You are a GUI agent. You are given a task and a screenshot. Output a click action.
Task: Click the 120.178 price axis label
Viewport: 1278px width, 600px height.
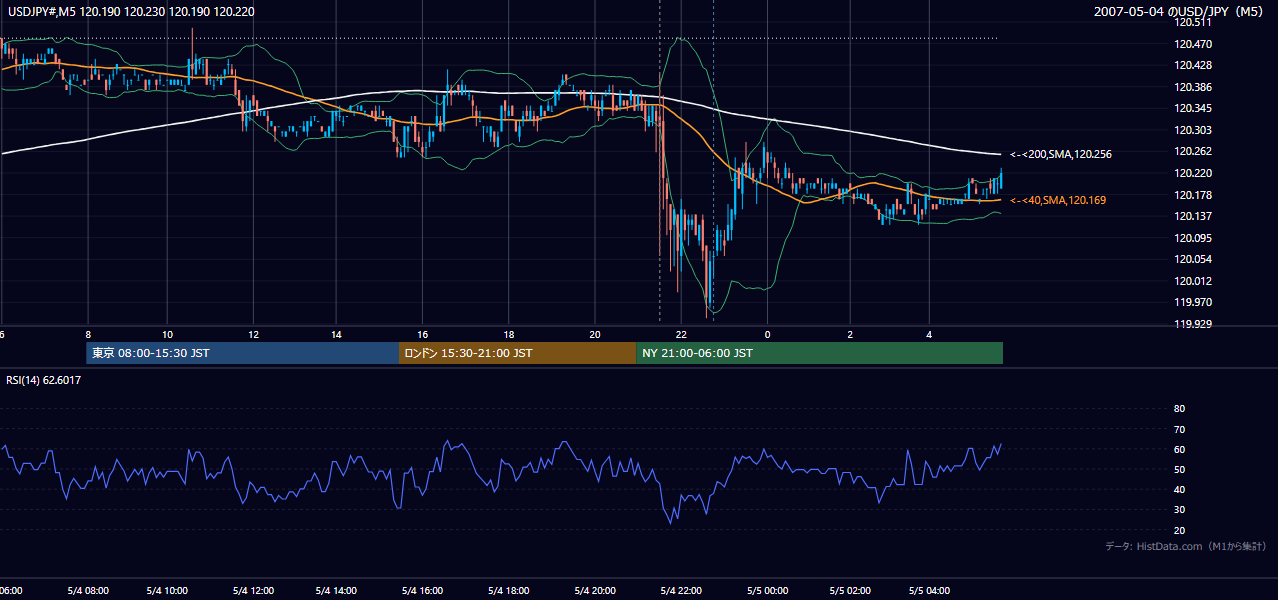coord(1193,196)
